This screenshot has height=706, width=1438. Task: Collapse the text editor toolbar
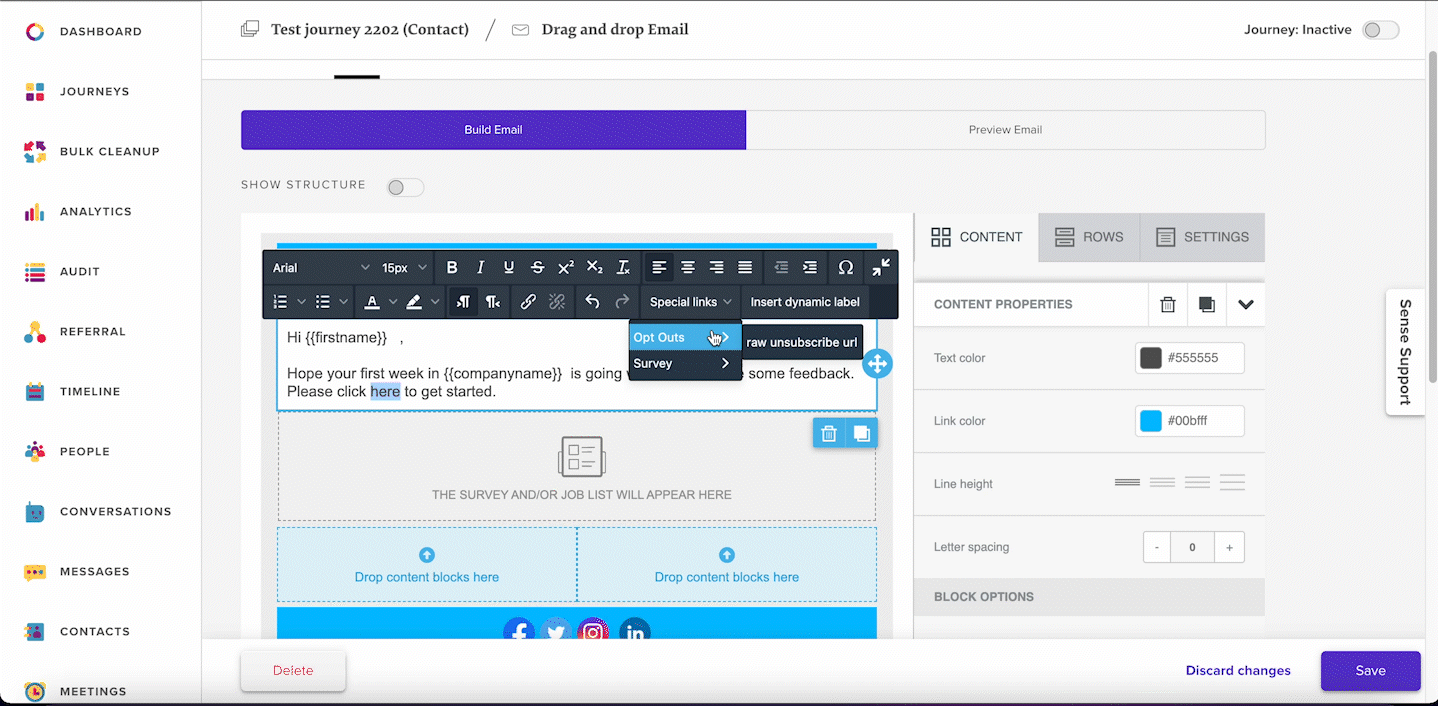click(880, 268)
